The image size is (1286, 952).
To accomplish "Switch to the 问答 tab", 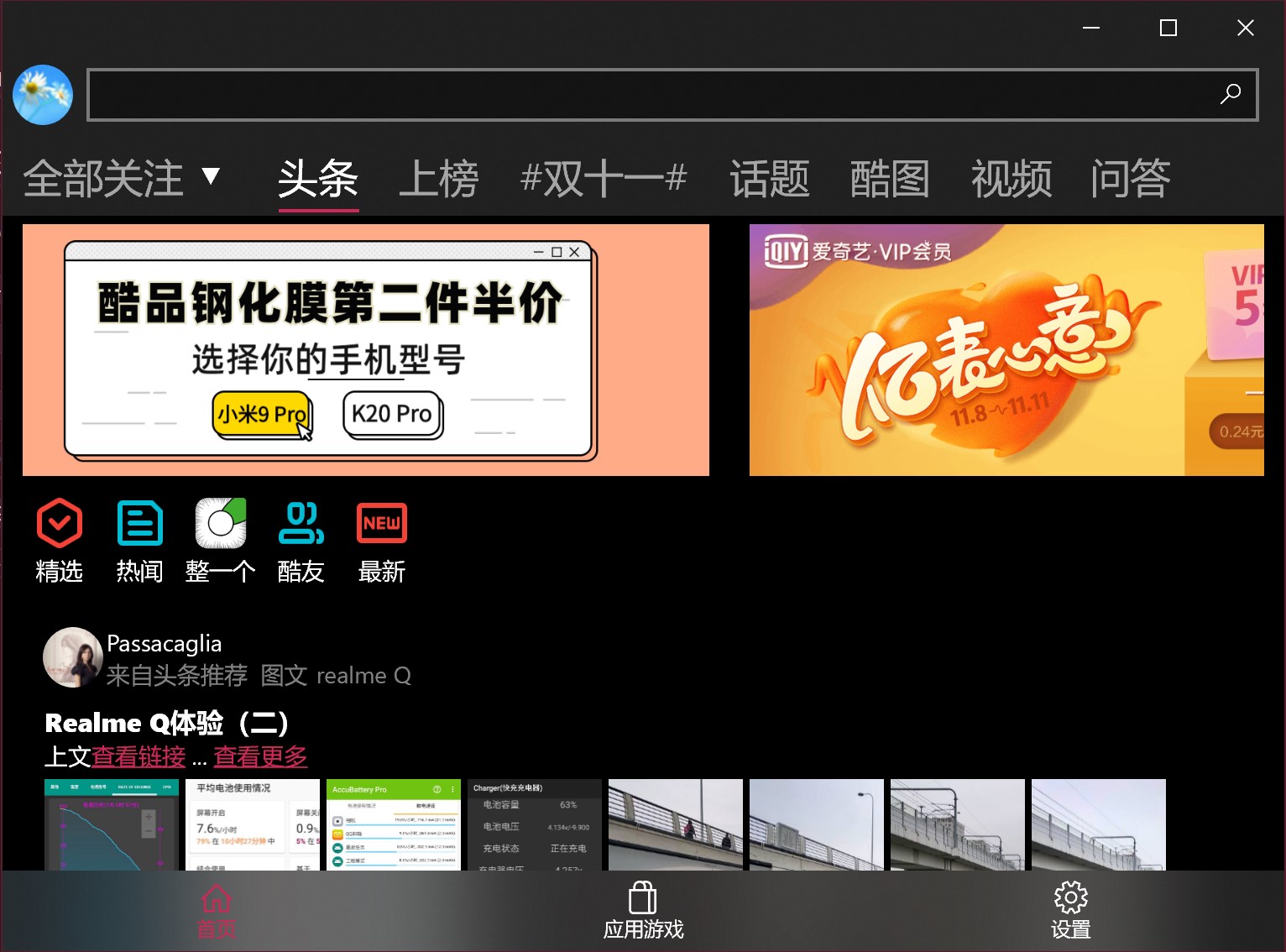I will point(1131,179).
